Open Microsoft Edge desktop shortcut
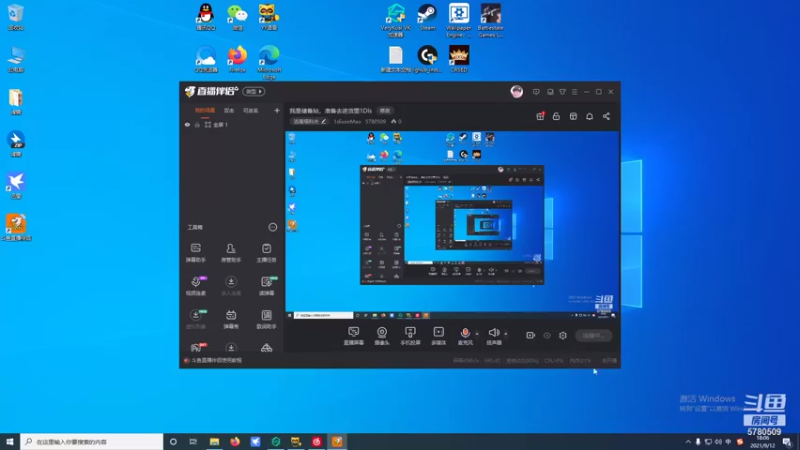 (x=269, y=62)
